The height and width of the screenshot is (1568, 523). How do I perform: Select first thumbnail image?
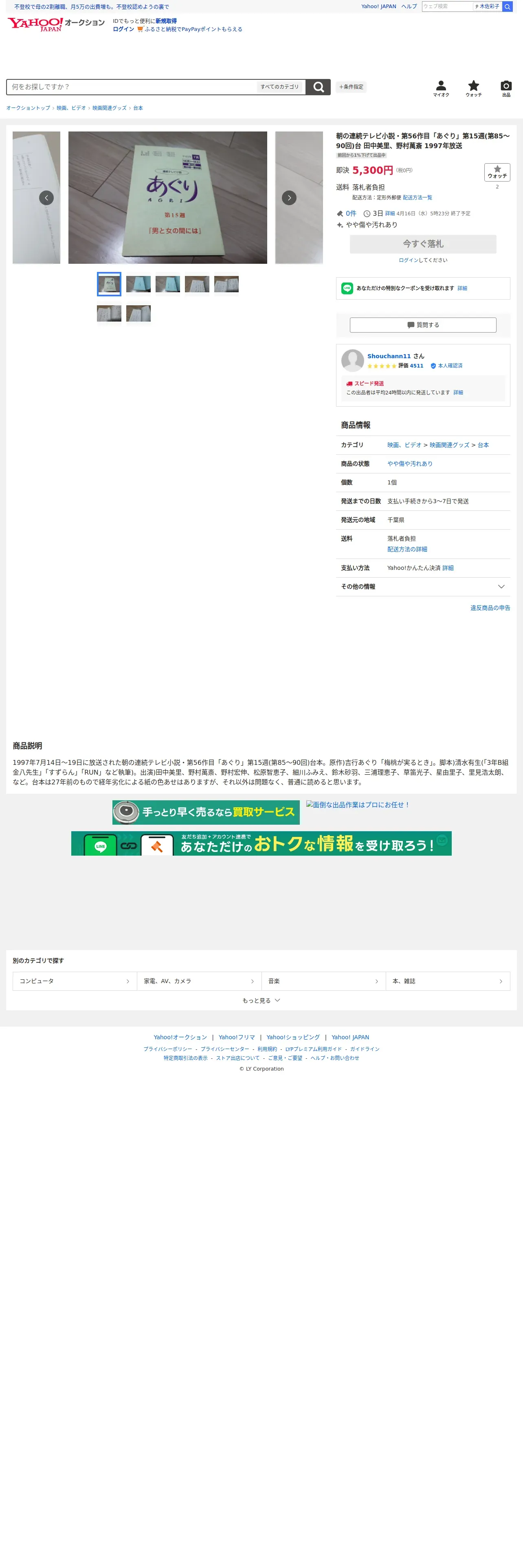pyautogui.click(x=109, y=284)
